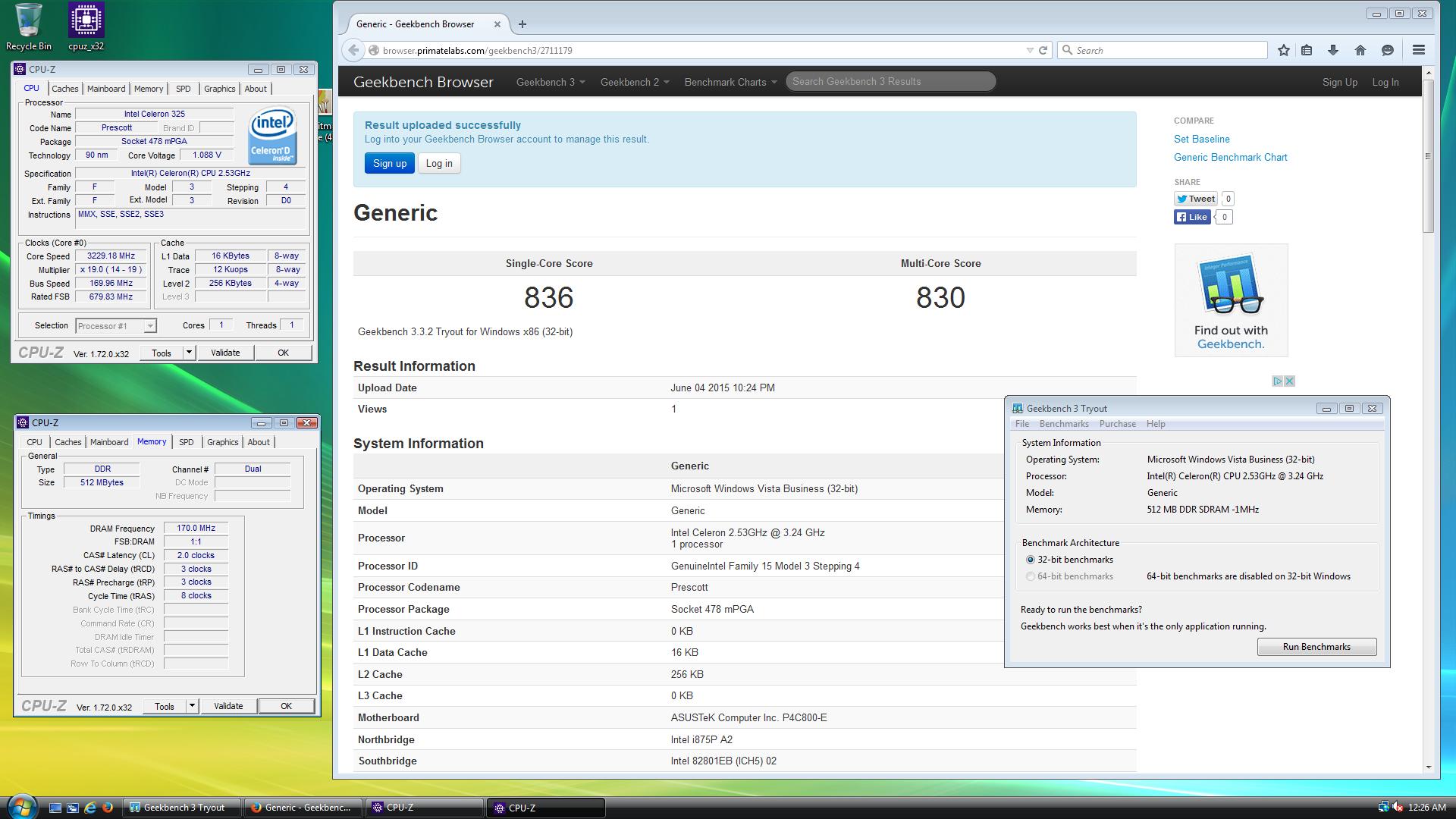This screenshot has width=1456, height=819.
Task: Reload the Geekbench page
Action: pyautogui.click(x=1043, y=50)
